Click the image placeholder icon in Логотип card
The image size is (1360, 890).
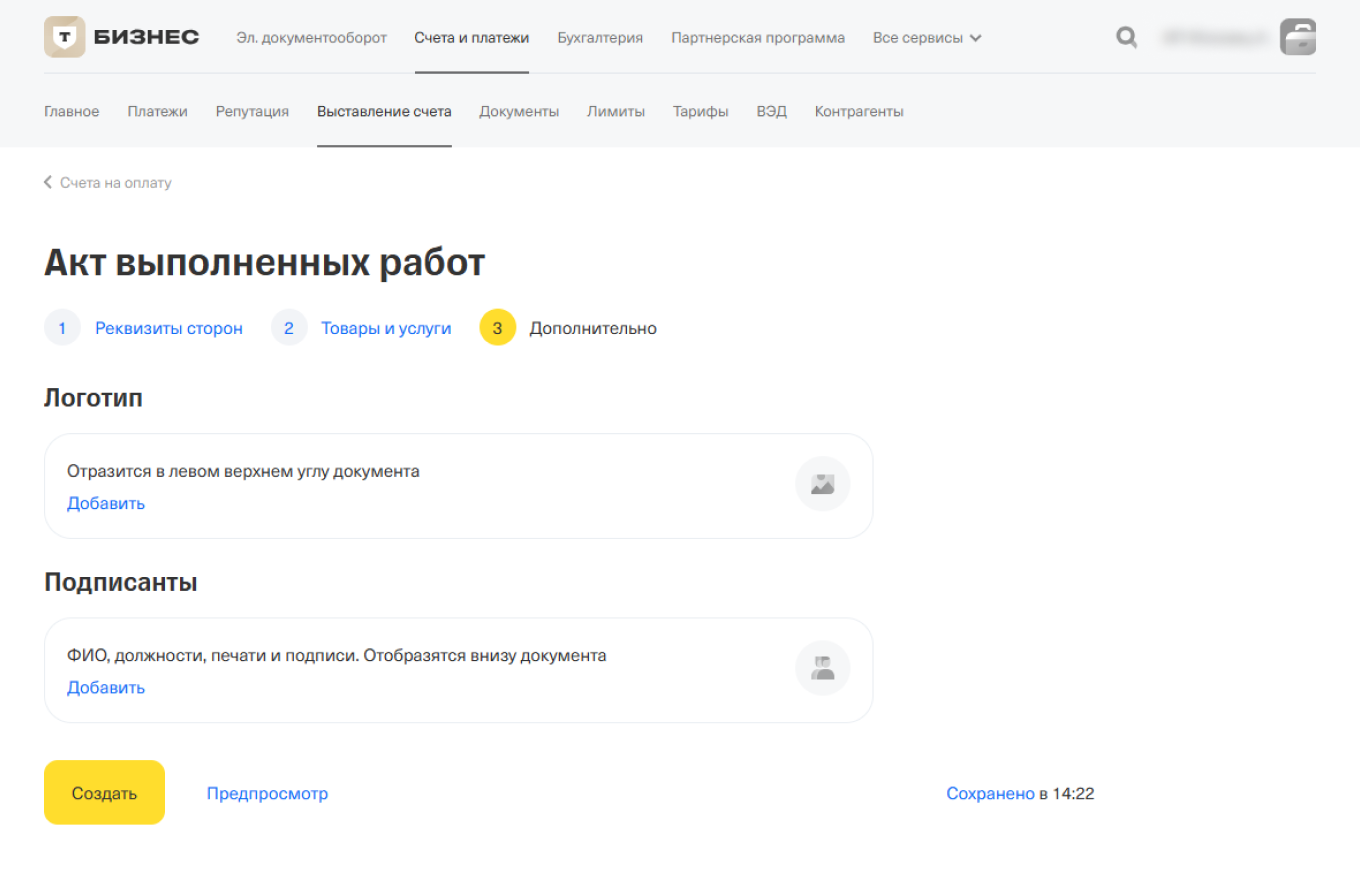click(822, 483)
